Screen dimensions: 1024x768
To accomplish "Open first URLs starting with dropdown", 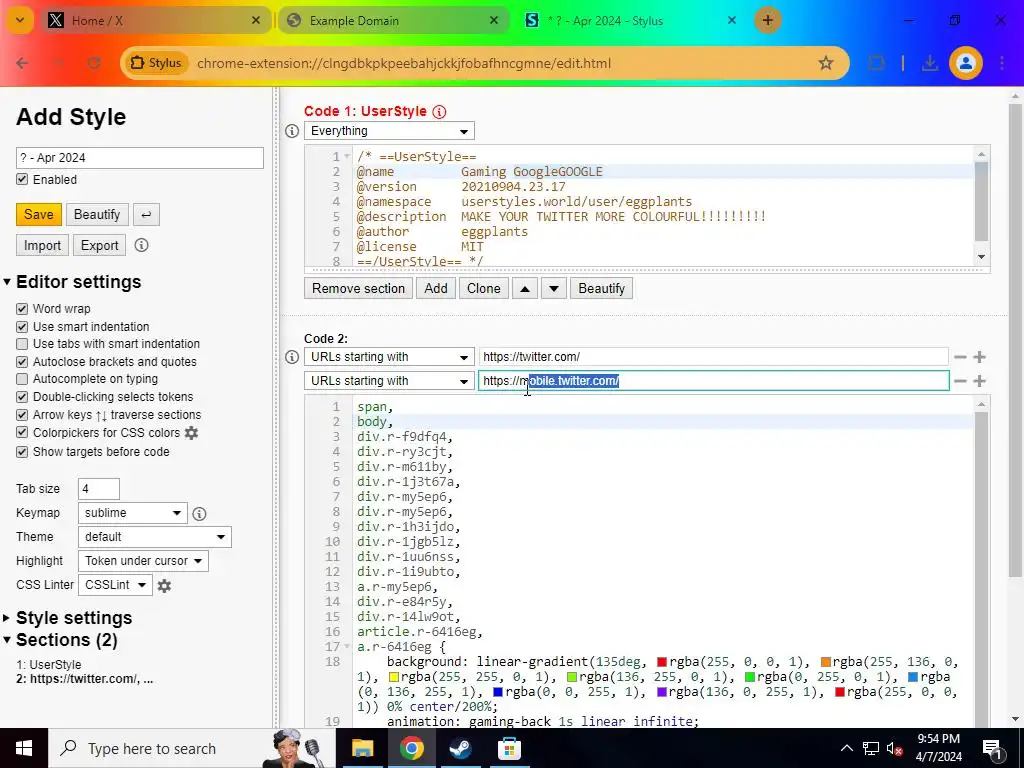I will (389, 357).
